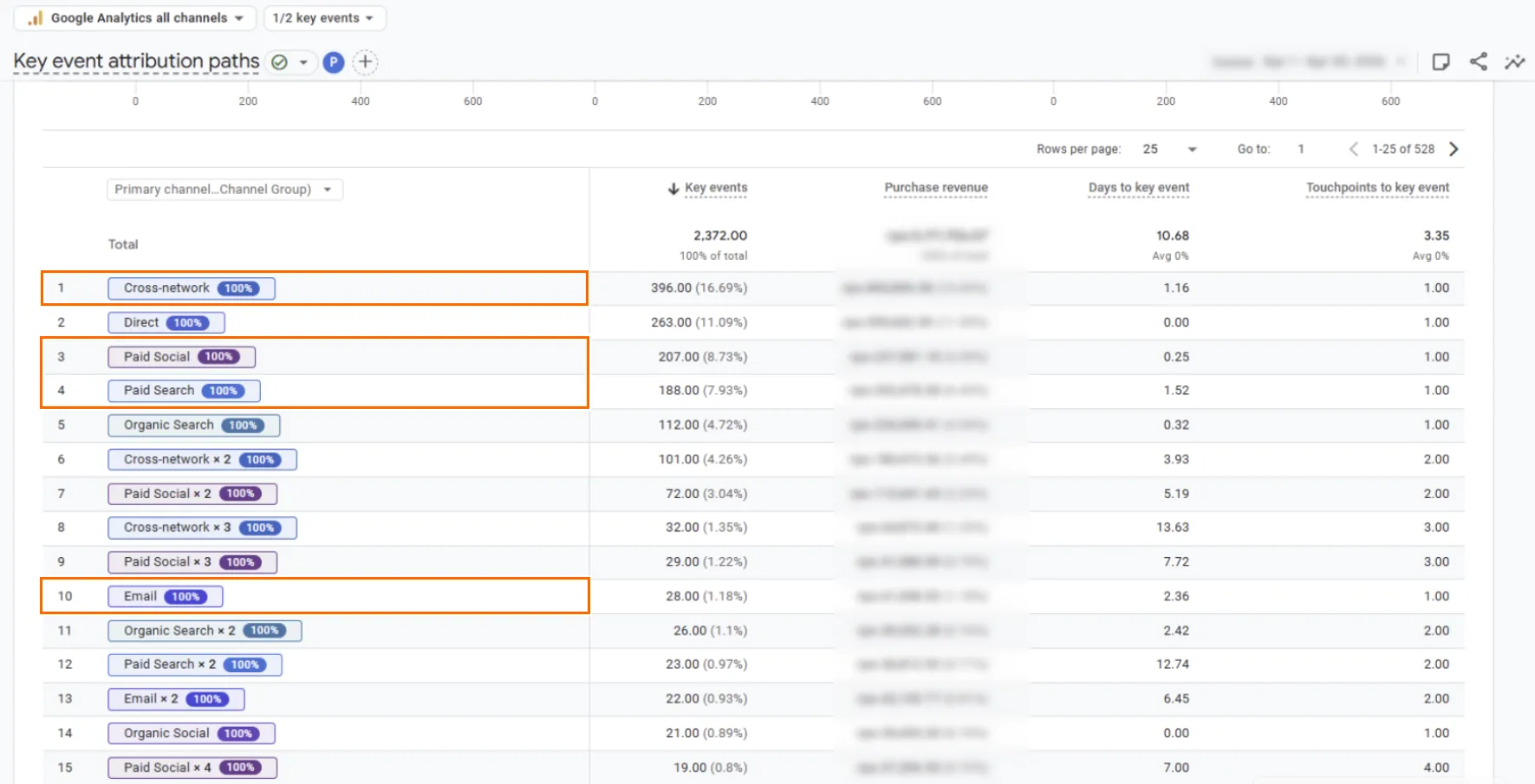Open the Insights sparkline icon
This screenshot has width=1535, height=784.
1515,62
